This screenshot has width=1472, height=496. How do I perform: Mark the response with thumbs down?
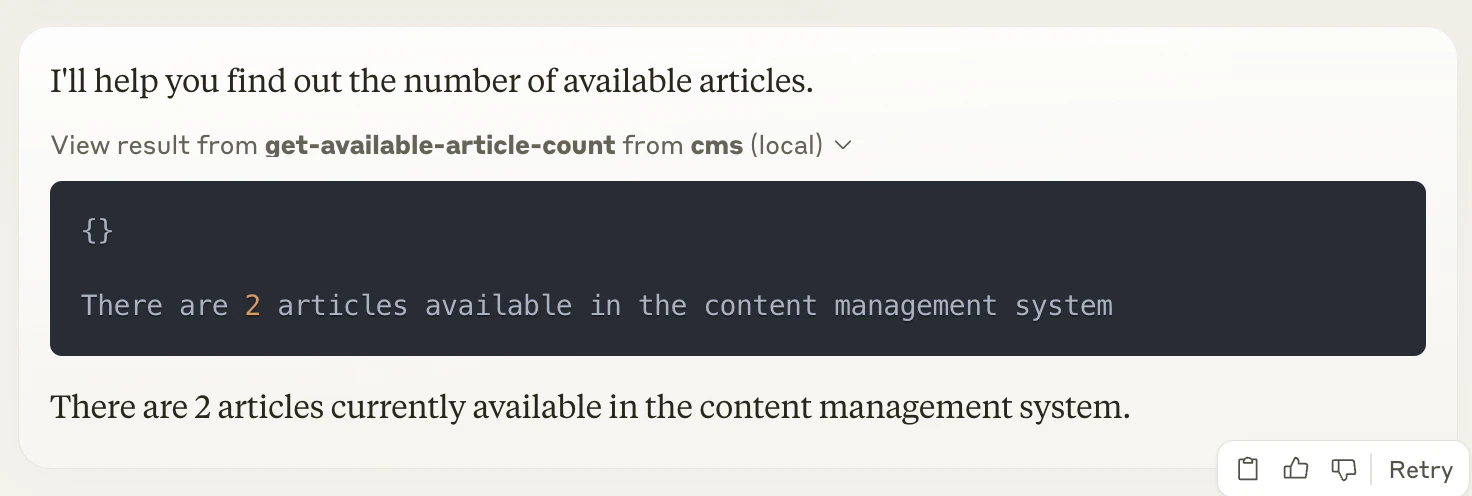point(1343,469)
